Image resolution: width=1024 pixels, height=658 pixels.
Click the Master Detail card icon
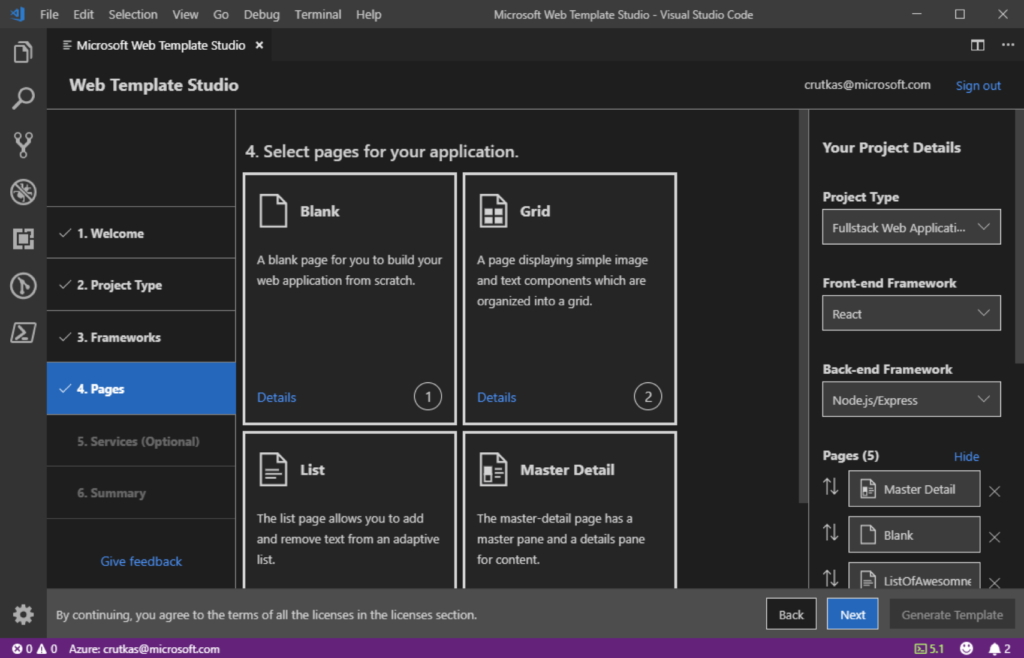493,469
